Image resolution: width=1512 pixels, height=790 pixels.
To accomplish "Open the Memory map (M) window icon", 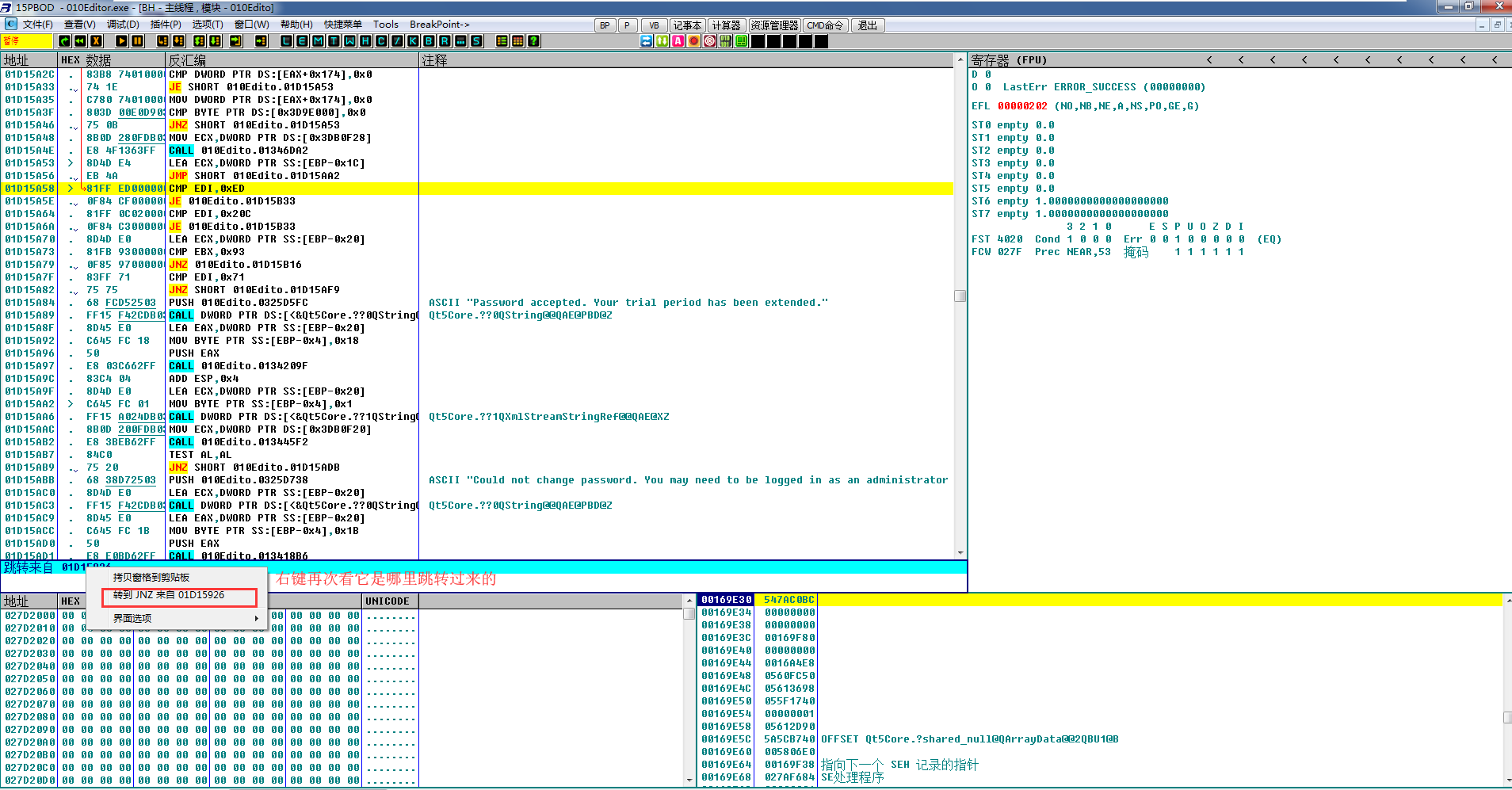I will click(x=318, y=41).
